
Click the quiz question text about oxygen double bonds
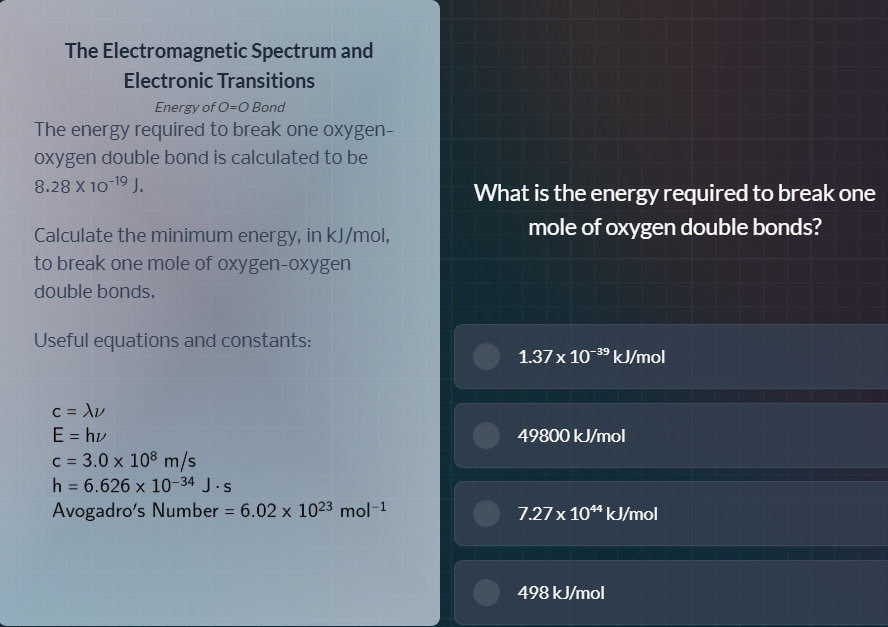pyautogui.click(x=674, y=210)
